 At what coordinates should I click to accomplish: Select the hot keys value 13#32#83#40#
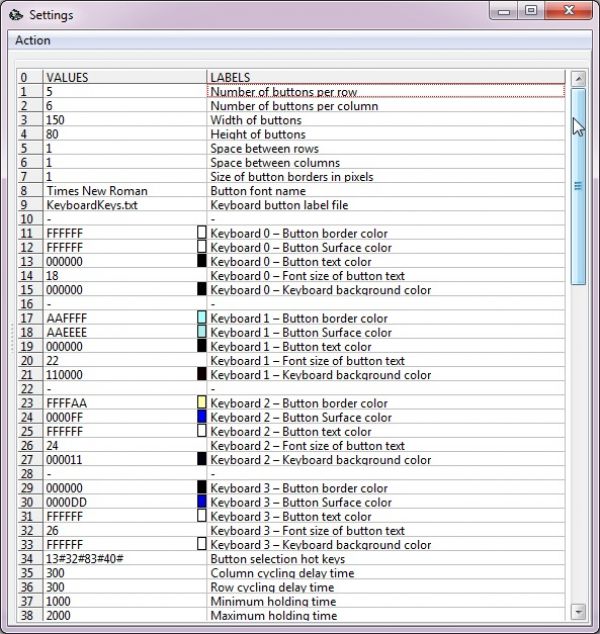coord(125,559)
